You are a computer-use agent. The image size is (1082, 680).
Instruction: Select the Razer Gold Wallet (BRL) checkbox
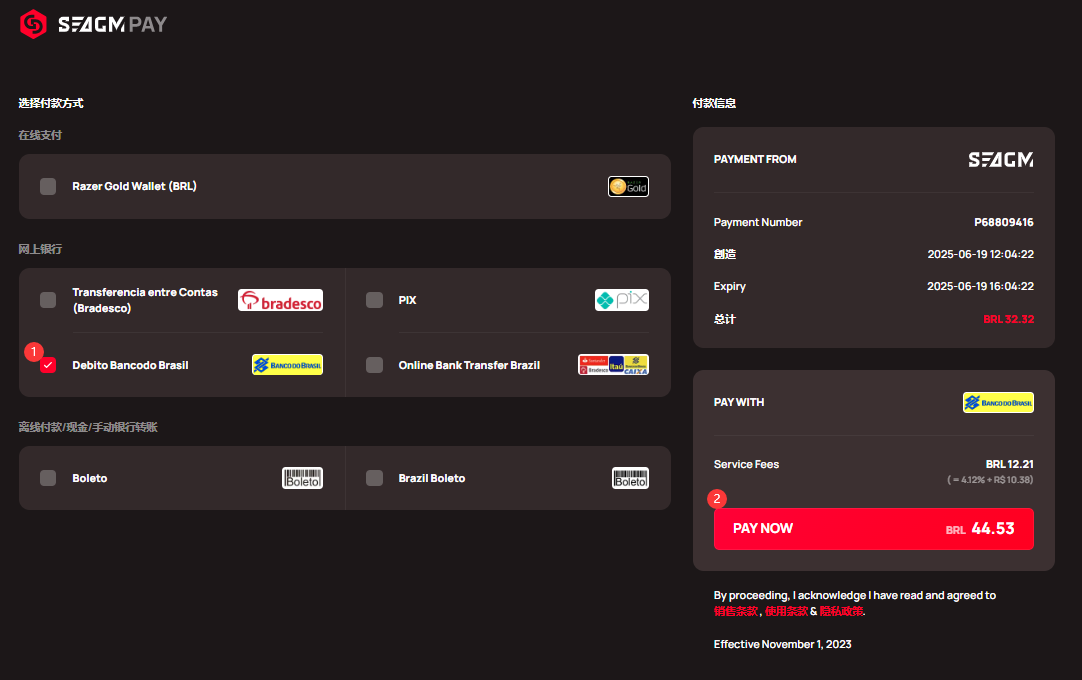point(48,186)
